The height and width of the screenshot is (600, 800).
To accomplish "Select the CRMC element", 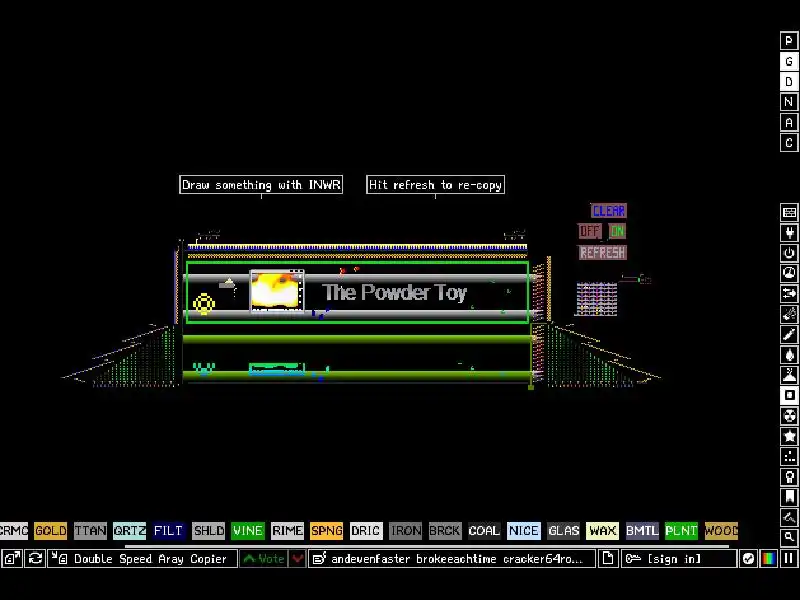I will pyautogui.click(x=14, y=531).
